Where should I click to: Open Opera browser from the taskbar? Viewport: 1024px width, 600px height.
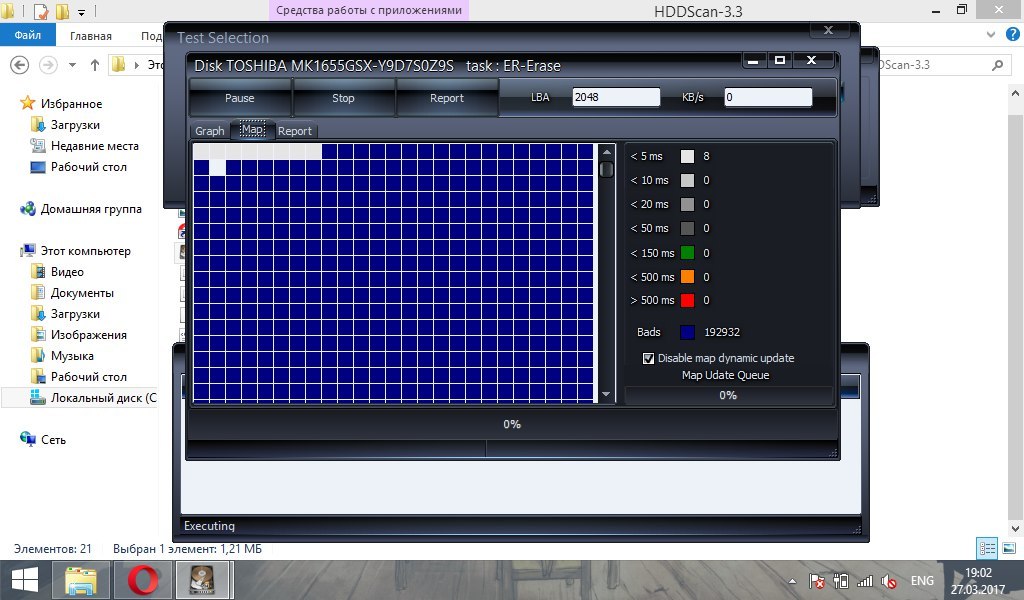(143, 580)
